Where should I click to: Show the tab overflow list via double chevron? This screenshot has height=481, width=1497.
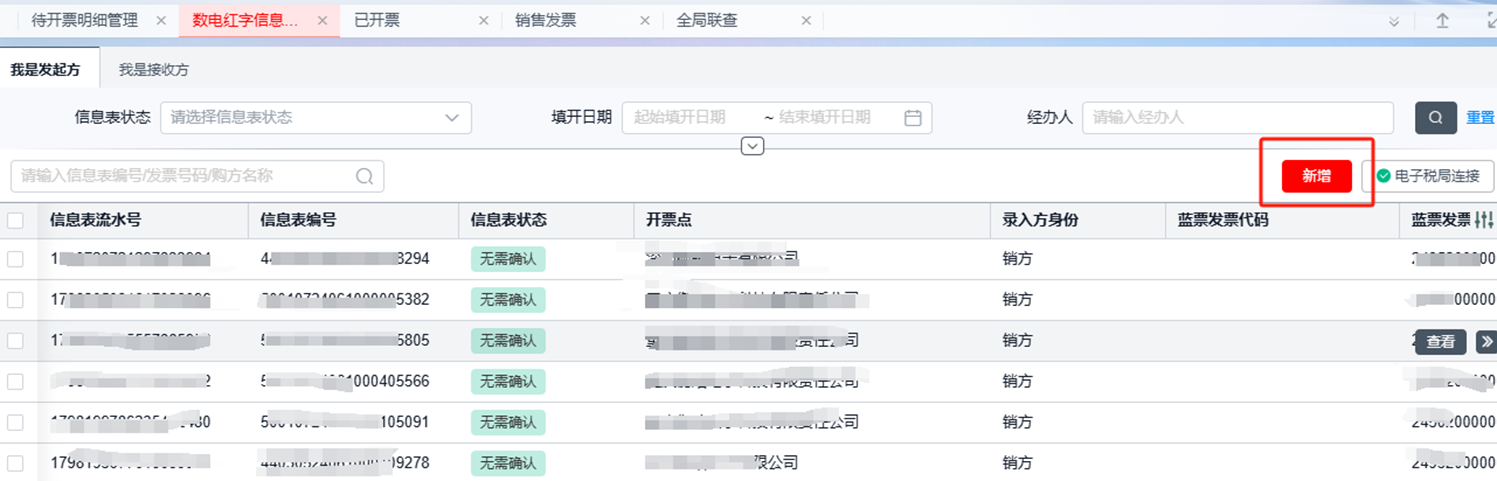pyautogui.click(x=1394, y=21)
